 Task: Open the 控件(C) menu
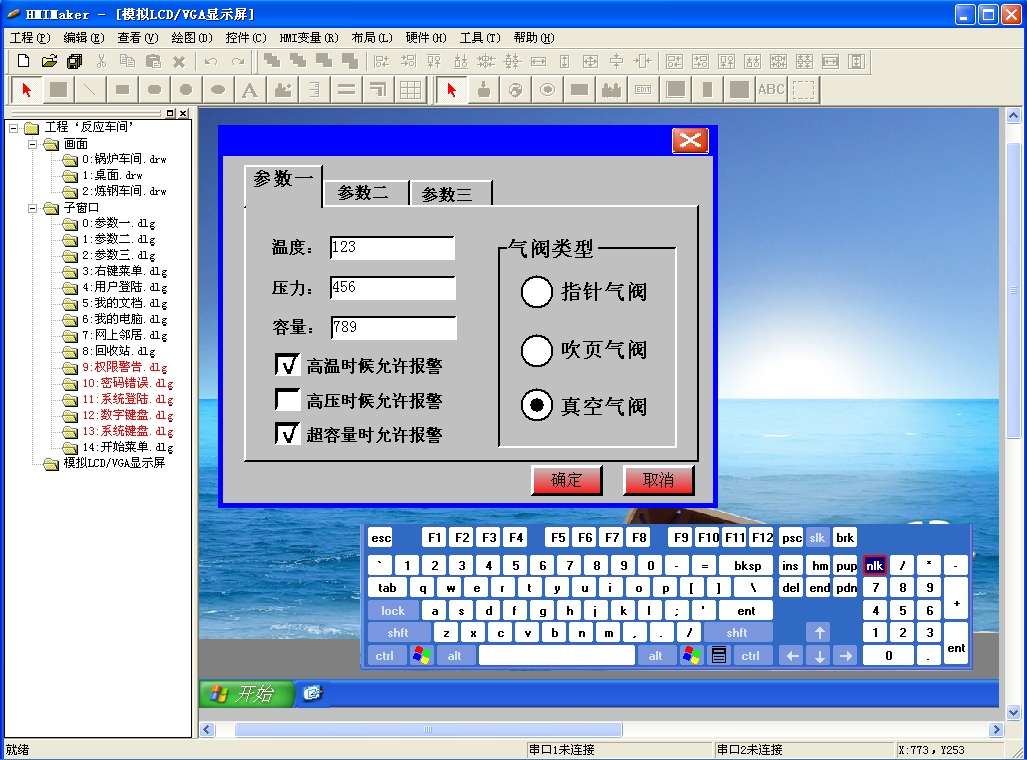coord(246,38)
